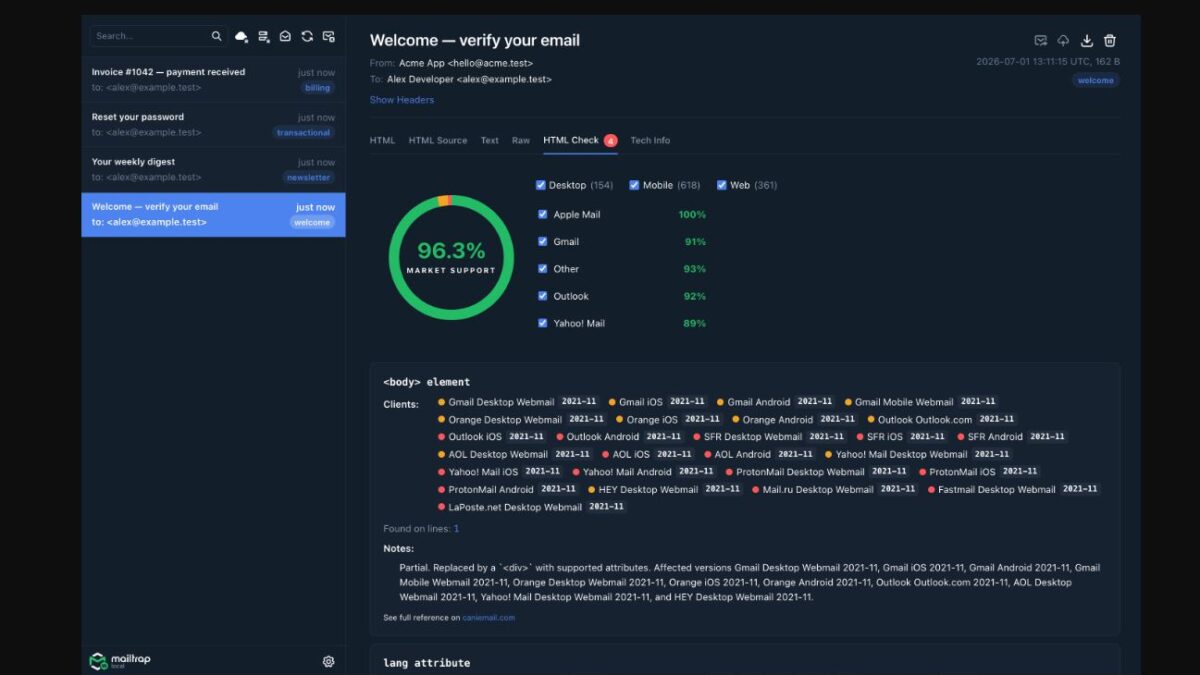This screenshot has width=1200, height=675.
Task: Open the caniemail.com reference link
Action: tap(488, 618)
